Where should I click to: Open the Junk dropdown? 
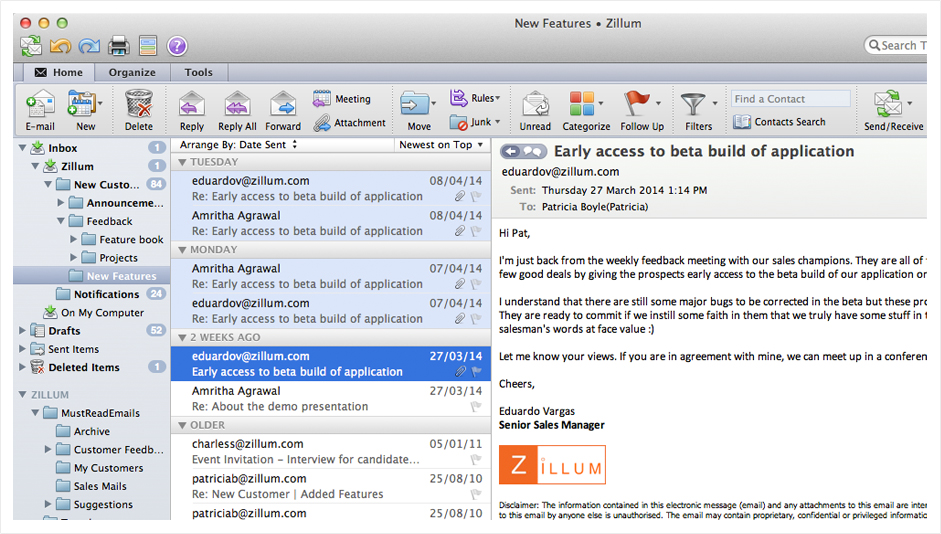pos(475,122)
